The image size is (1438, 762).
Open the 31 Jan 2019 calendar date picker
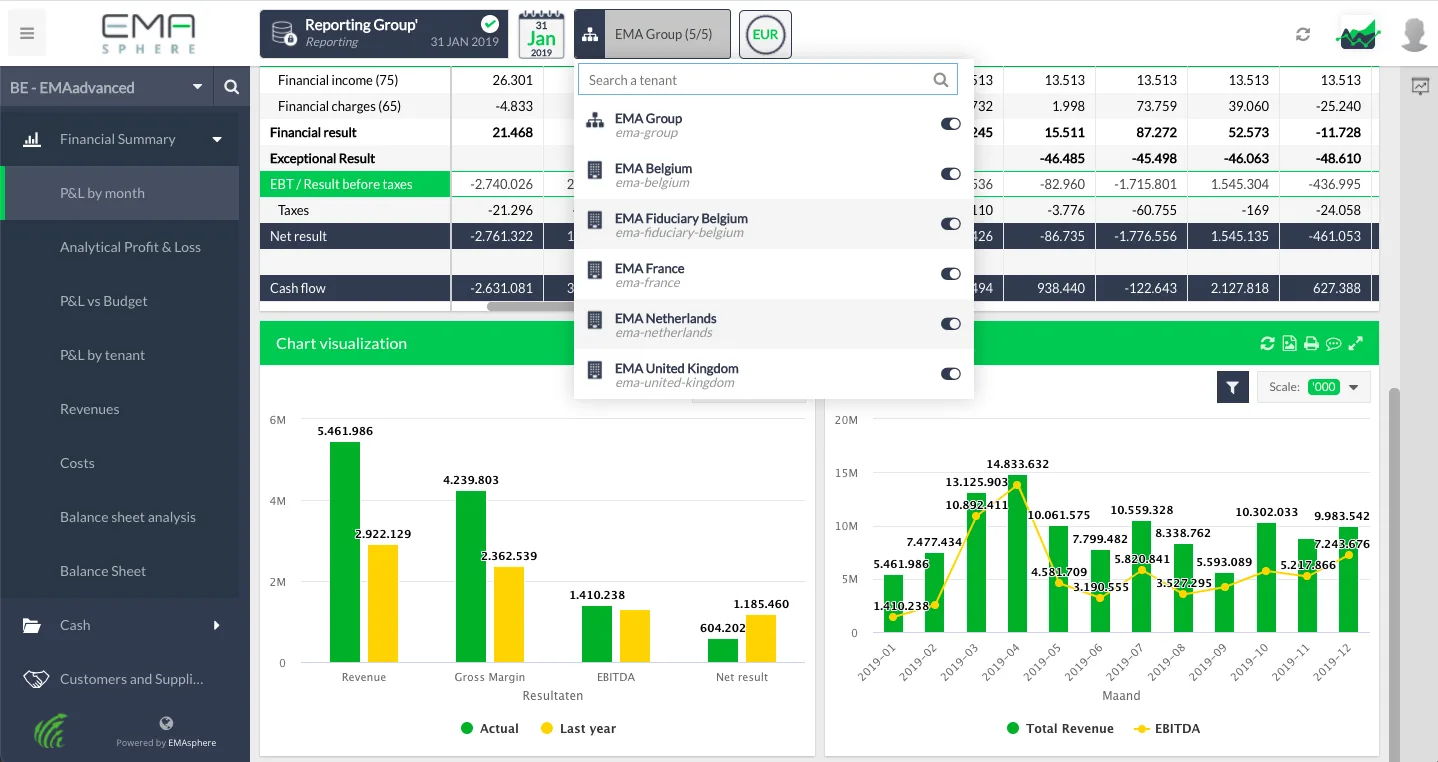click(x=541, y=34)
